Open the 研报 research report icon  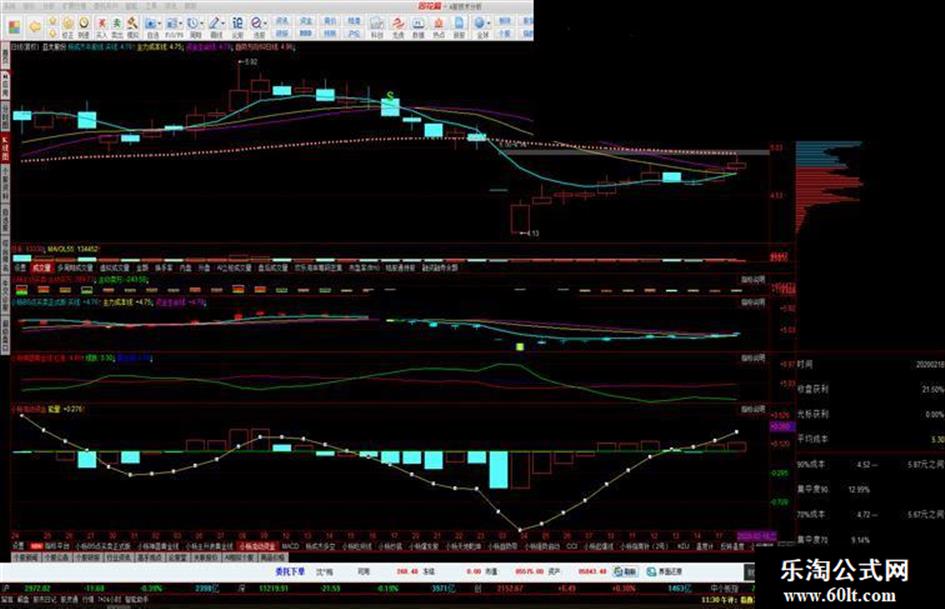[x=459, y=27]
